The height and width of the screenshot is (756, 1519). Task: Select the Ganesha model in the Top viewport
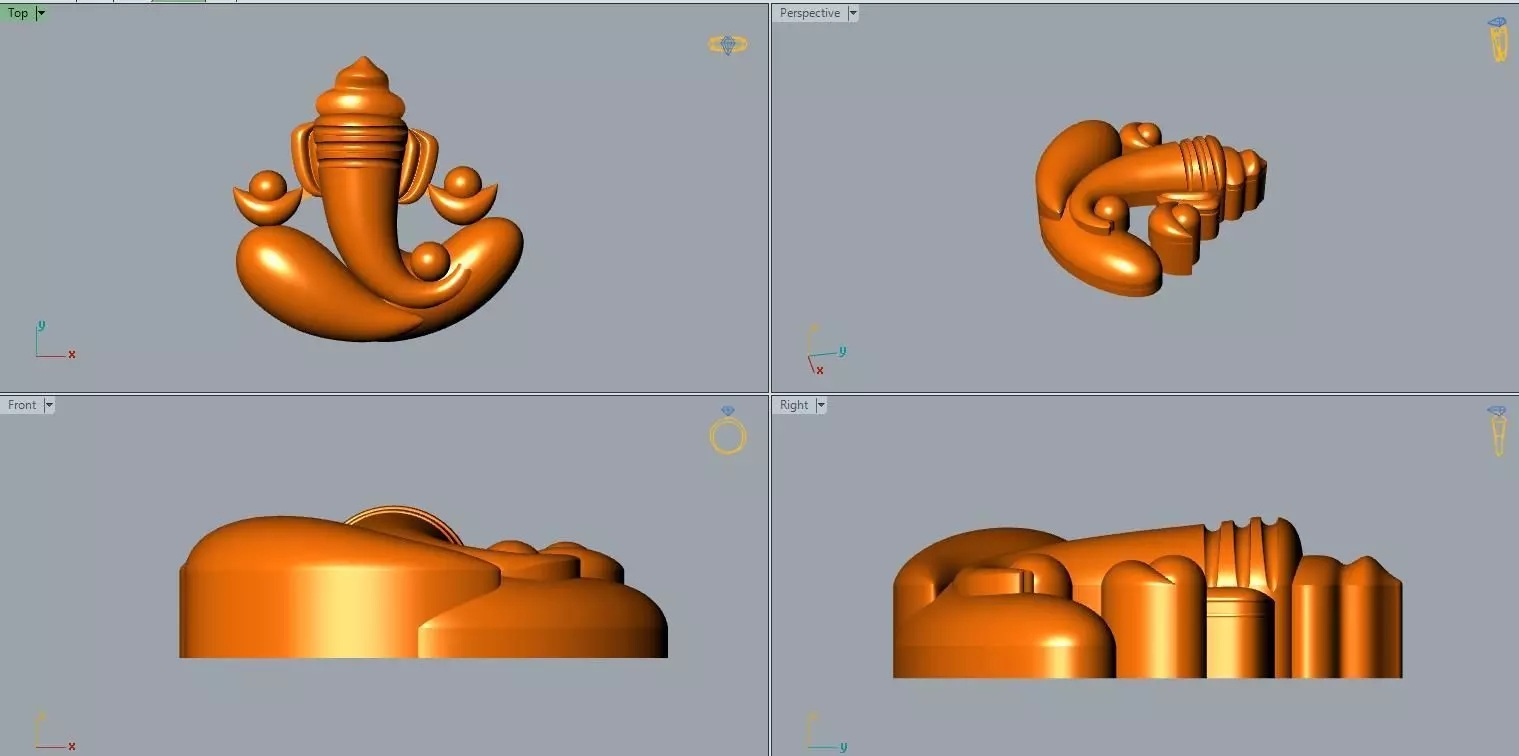[x=380, y=200]
